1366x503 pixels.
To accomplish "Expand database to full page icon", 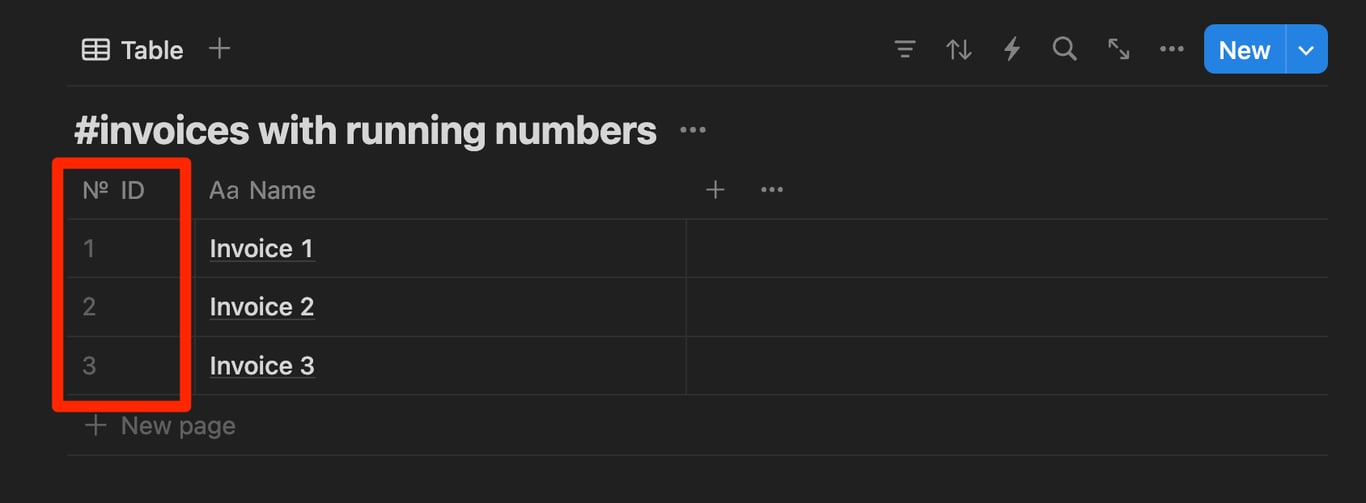I will tap(1118, 49).
